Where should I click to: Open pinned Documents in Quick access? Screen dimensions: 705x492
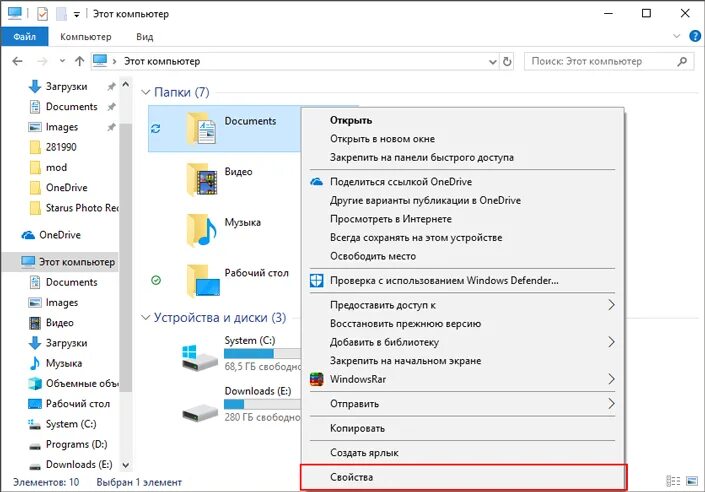coord(71,107)
